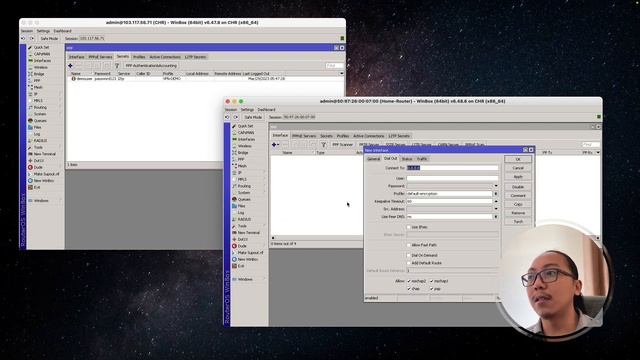Open Bridge in the Home-Router sidebar

243,153
